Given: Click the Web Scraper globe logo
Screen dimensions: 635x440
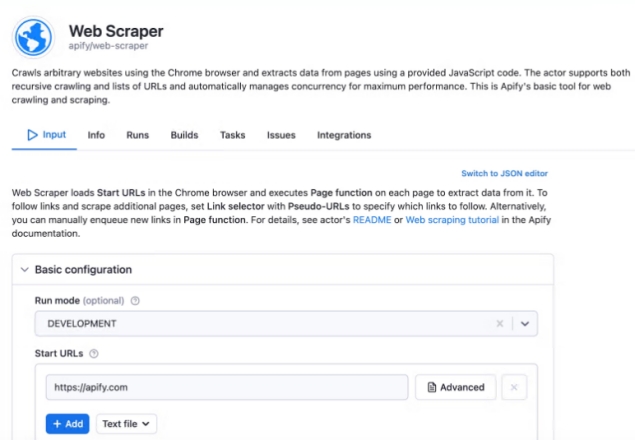Looking at the screenshot, I should [x=34, y=37].
